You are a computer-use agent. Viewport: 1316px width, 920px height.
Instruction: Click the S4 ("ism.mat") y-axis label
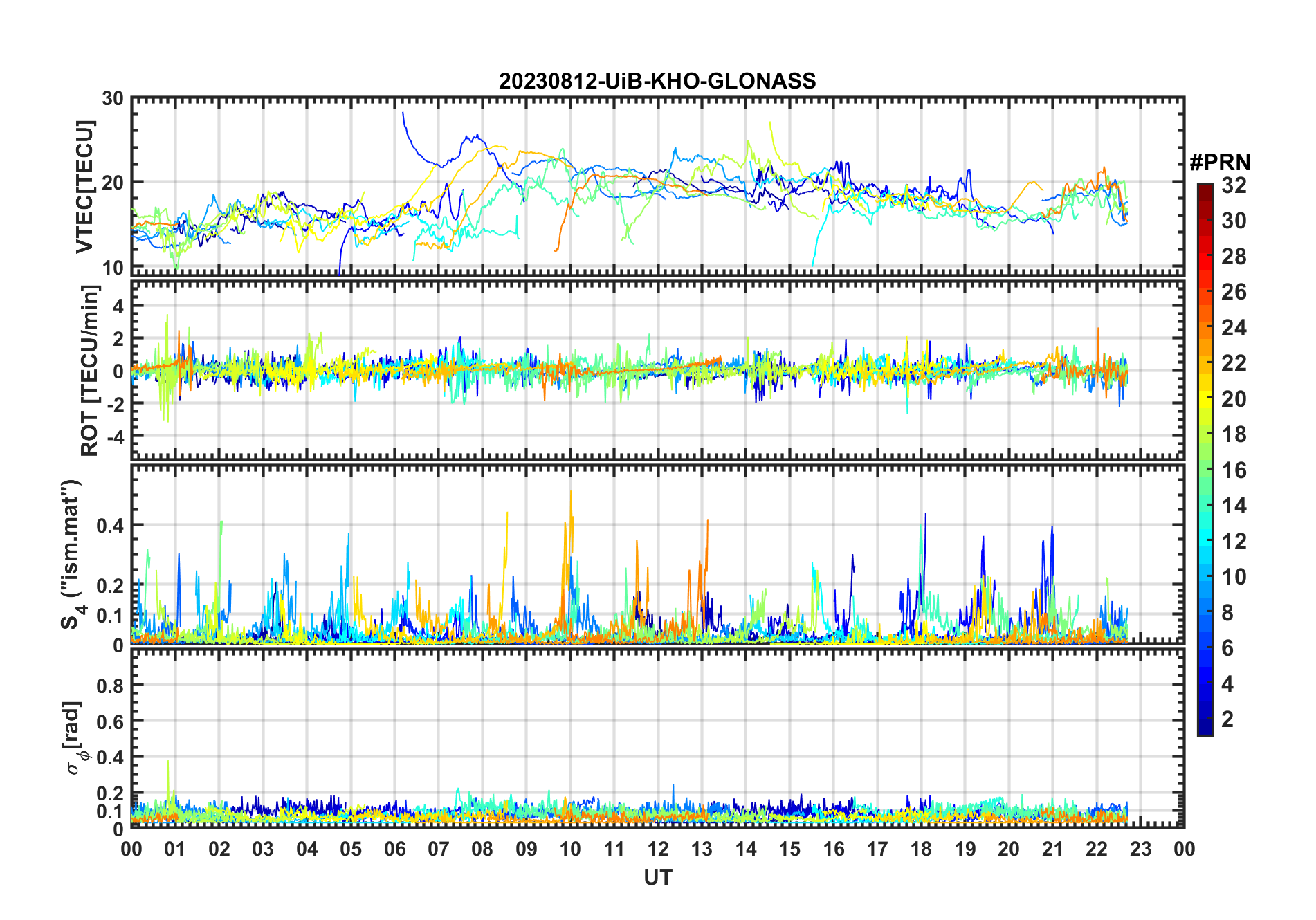[x=72, y=554]
